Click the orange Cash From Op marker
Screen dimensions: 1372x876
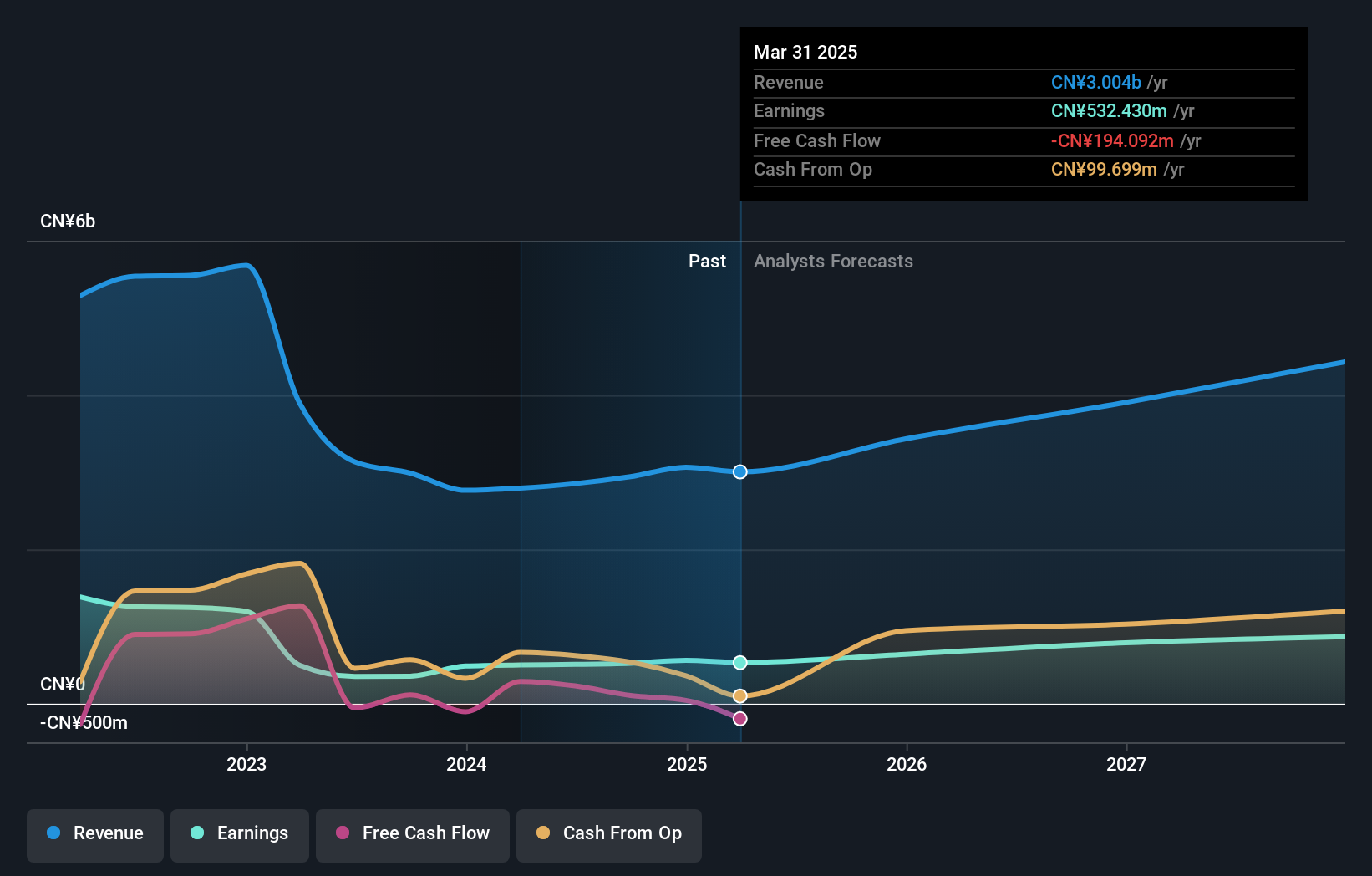coord(740,696)
